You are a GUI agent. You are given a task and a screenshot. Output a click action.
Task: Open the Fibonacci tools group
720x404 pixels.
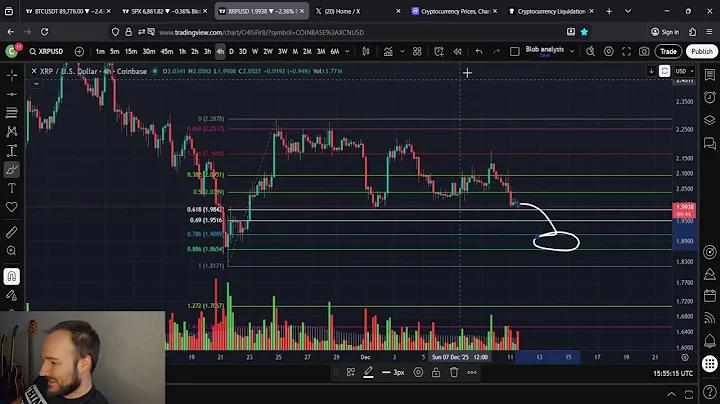[11, 113]
